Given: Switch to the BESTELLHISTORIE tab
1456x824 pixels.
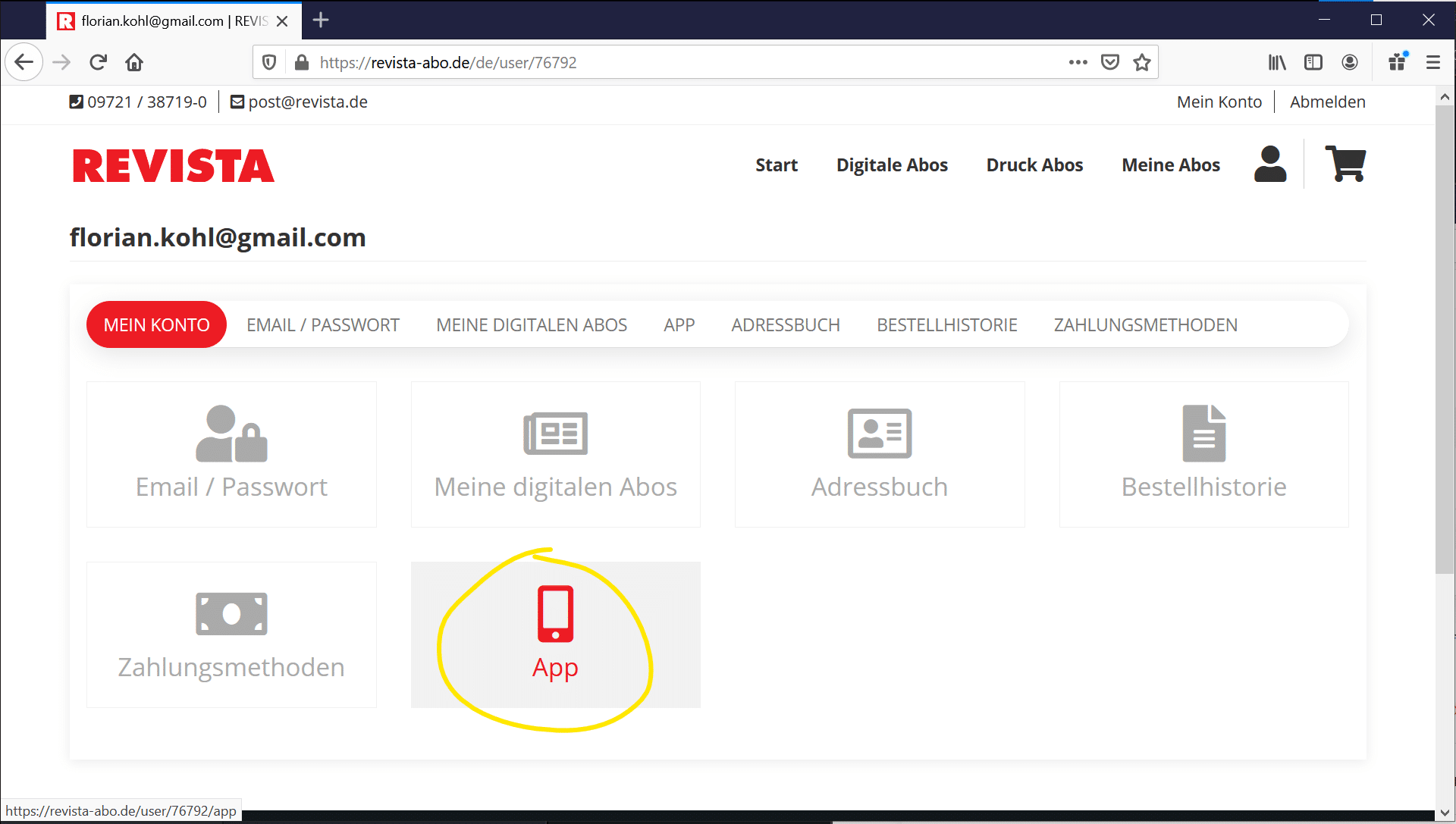Looking at the screenshot, I should [x=947, y=324].
